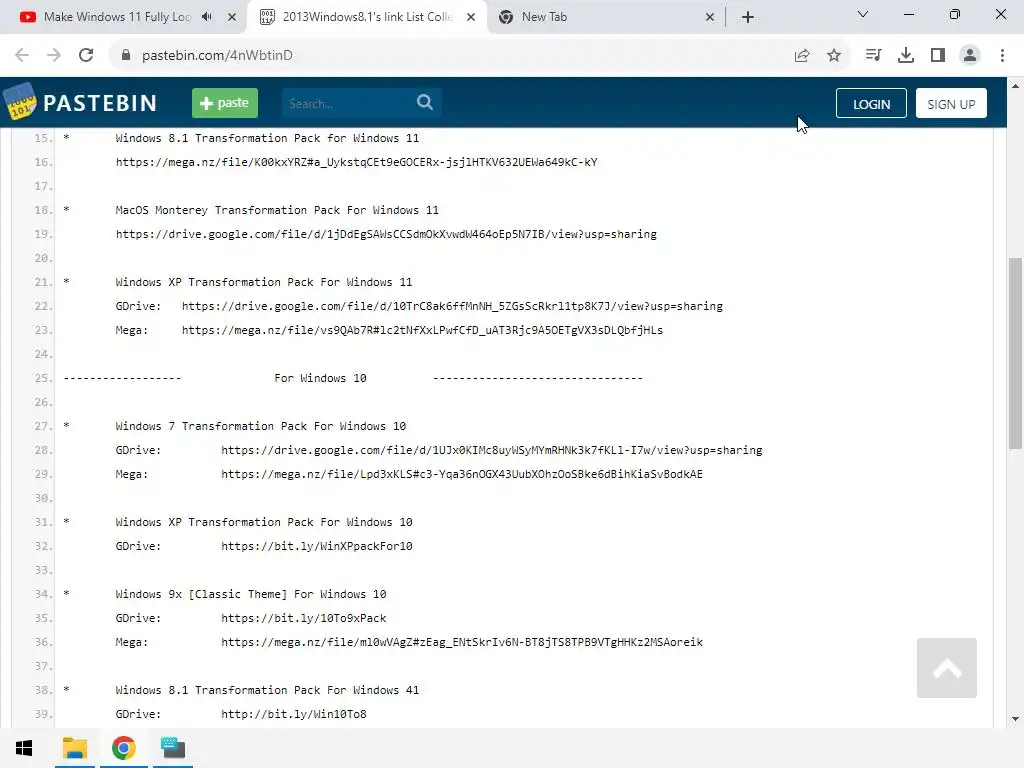The width and height of the screenshot is (1024, 768).
Task: Go forward in browser history
Action: pyautogui.click(x=54, y=56)
